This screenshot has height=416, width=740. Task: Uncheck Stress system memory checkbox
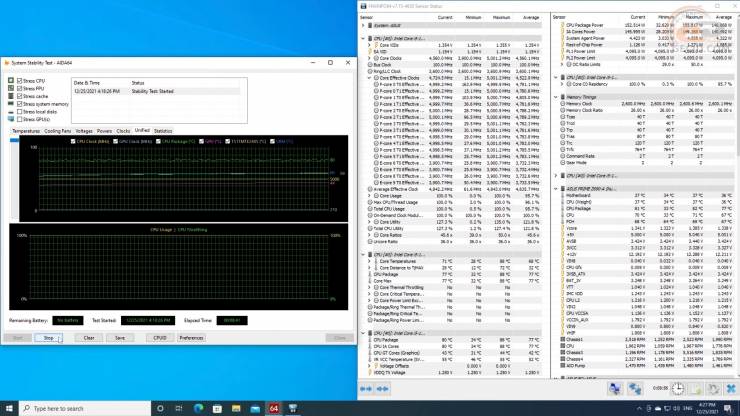click(x=20, y=104)
